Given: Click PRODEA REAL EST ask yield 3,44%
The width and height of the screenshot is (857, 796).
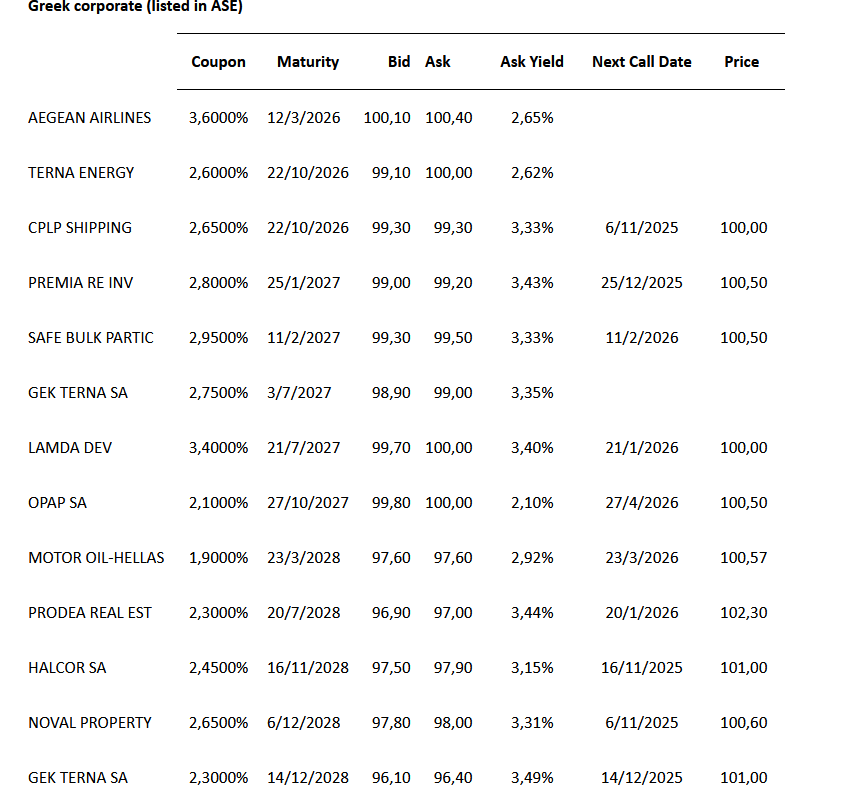Looking at the screenshot, I should pos(531,613).
